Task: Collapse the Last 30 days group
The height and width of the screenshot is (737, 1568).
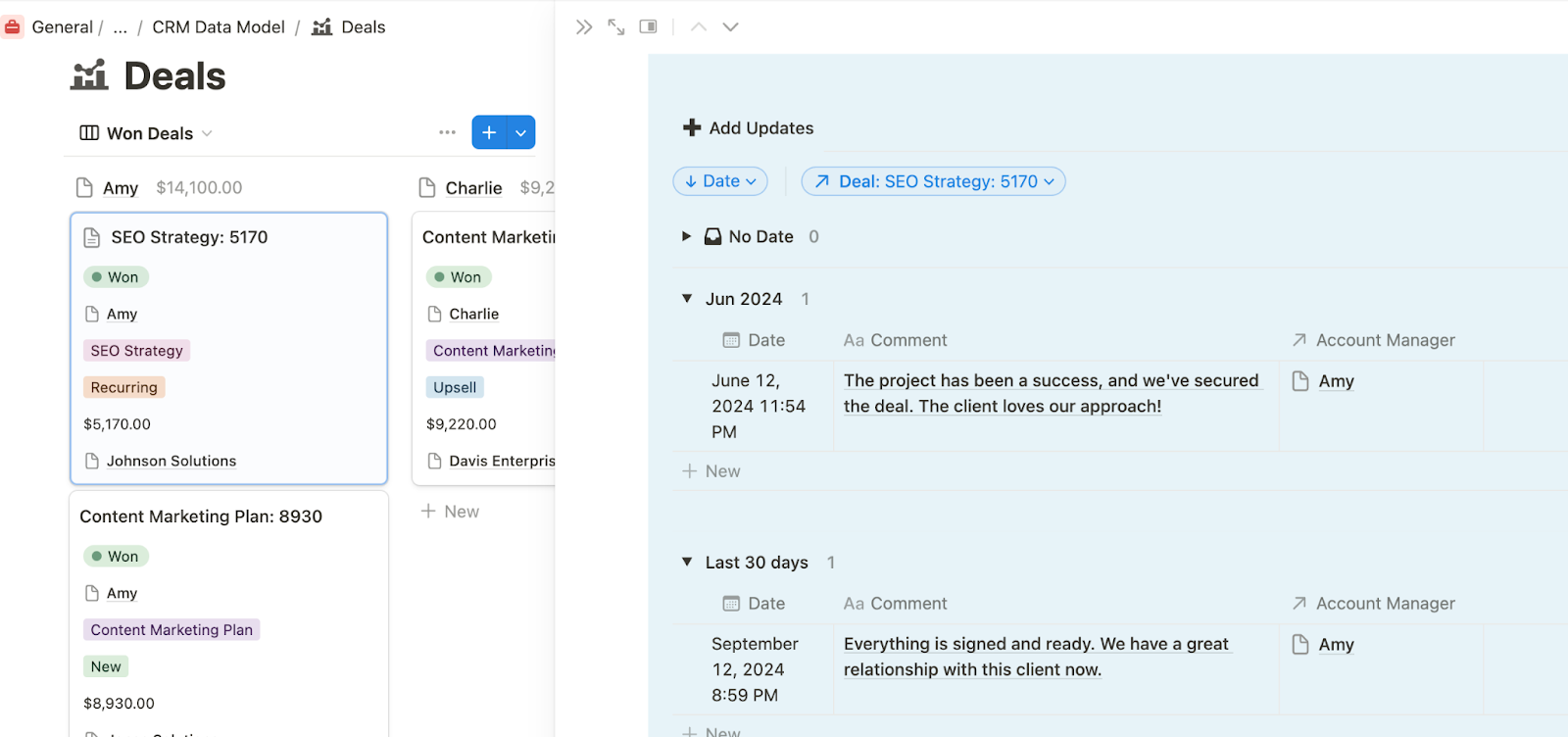Action: (x=687, y=563)
